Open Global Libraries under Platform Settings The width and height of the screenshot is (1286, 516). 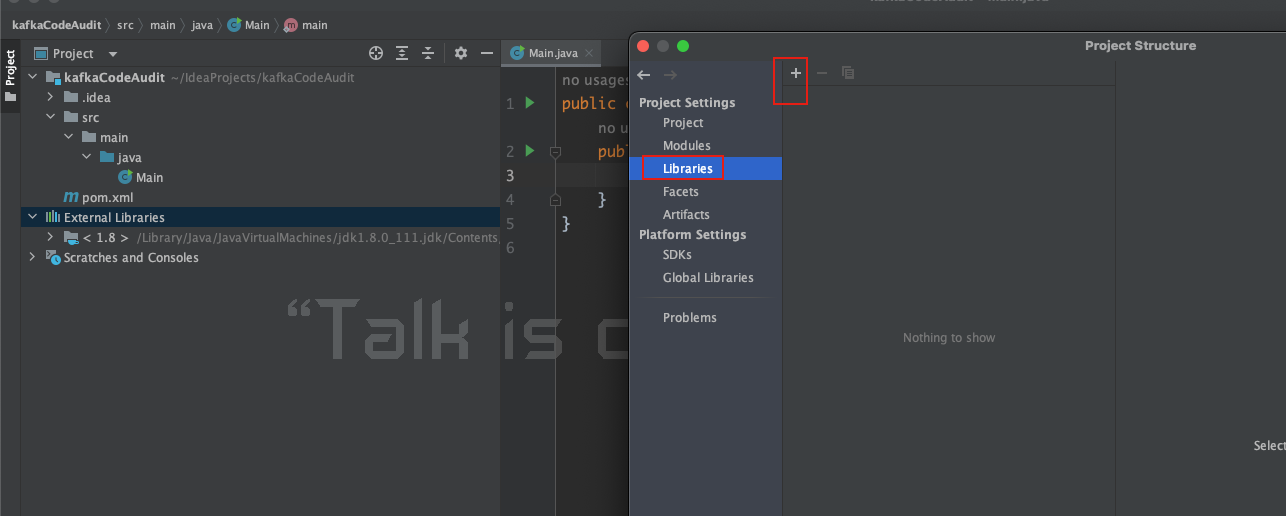[708, 277]
